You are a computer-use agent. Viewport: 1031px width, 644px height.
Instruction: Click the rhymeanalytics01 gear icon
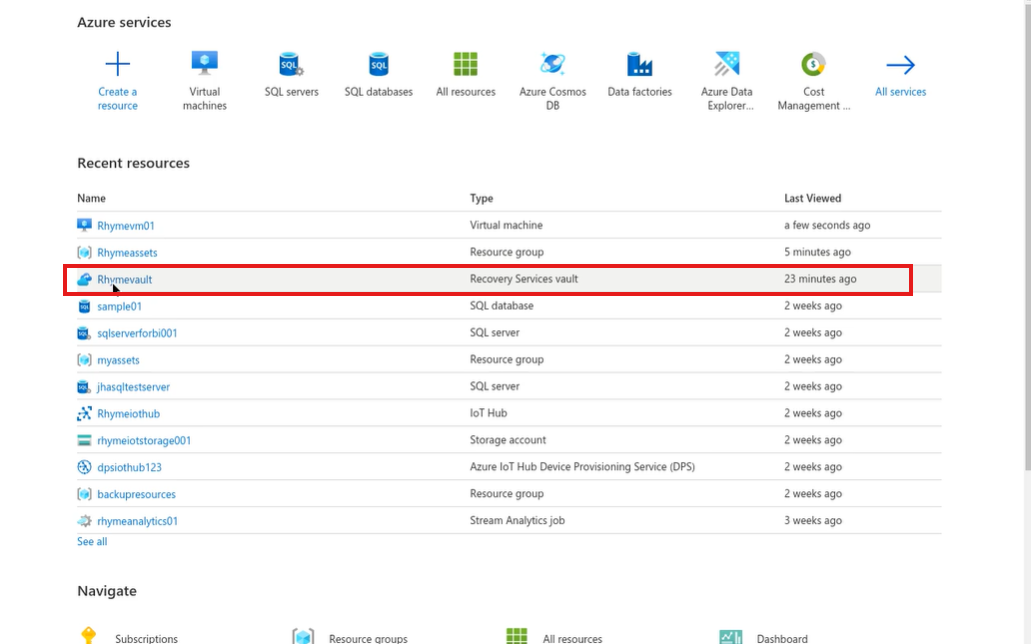click(84, 521)
